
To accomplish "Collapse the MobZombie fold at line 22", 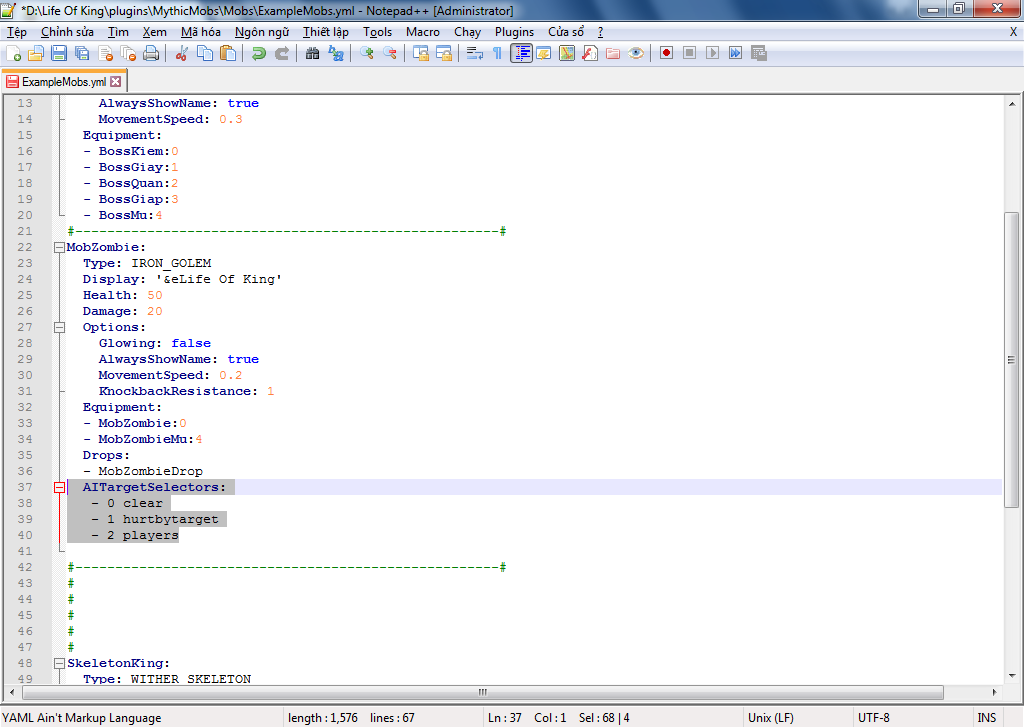I will [60, 247].
